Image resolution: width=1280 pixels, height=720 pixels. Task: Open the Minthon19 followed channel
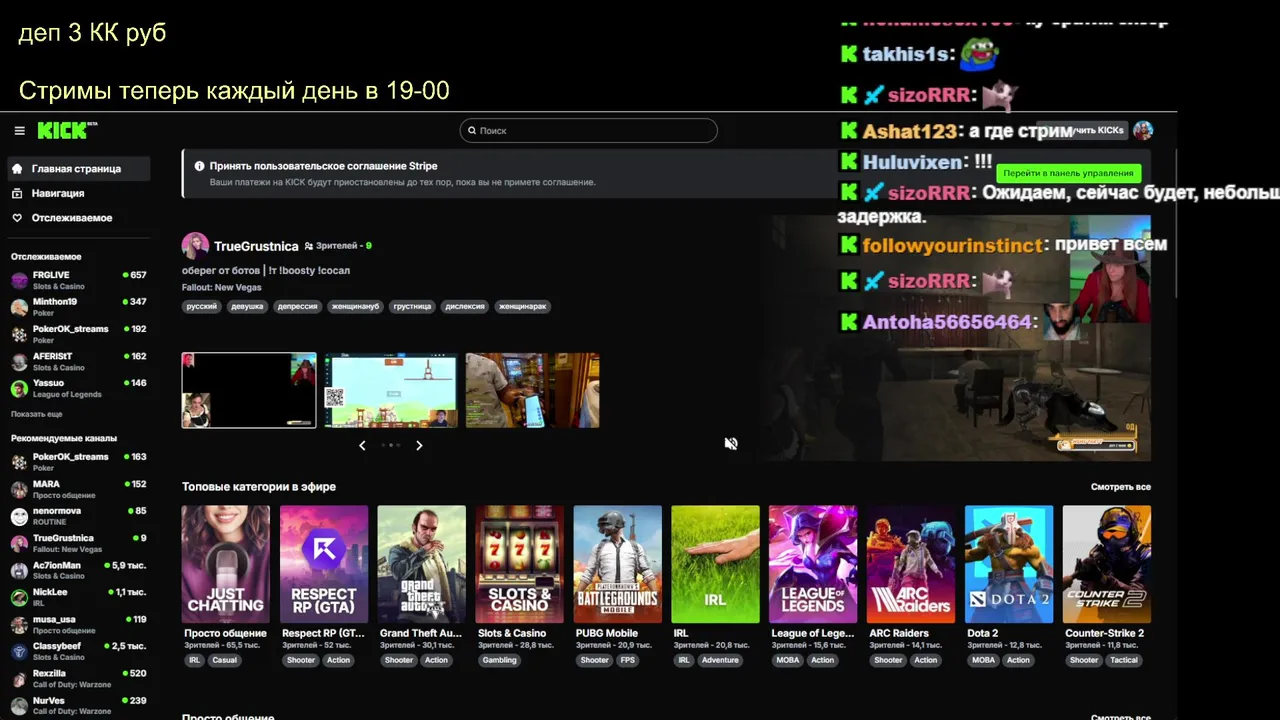[x=79, y=307]
